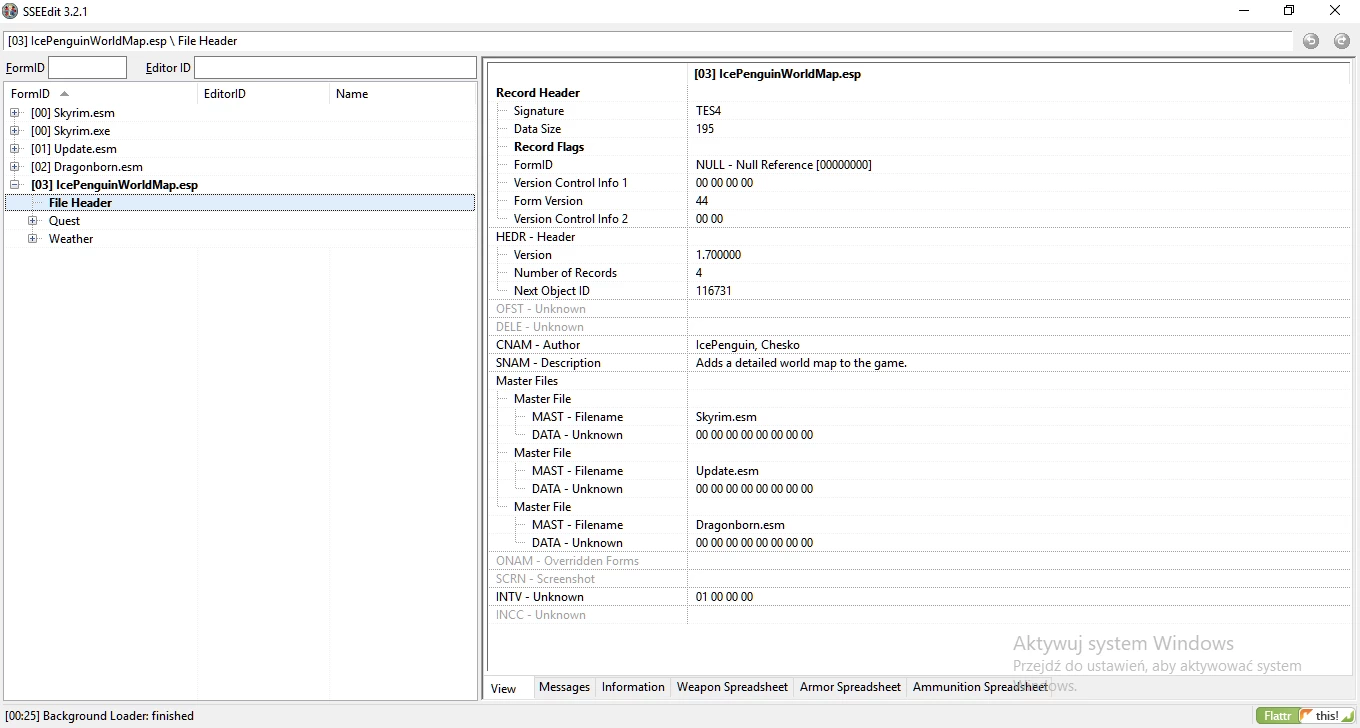Select Version Control Info 1 label
Screen dimensions: 1360x728
[571, 183]
